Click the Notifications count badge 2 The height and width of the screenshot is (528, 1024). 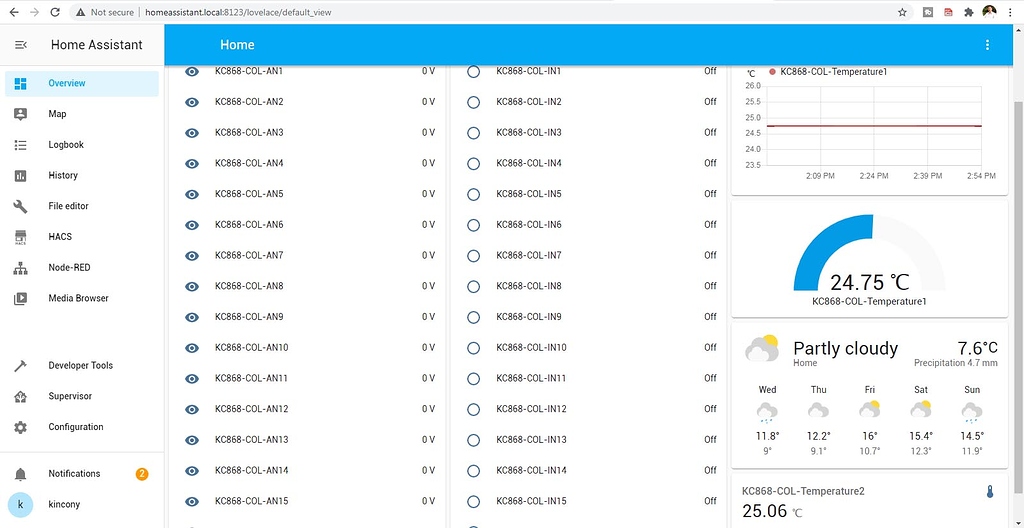pyautogui.click(x=142, y=474)
